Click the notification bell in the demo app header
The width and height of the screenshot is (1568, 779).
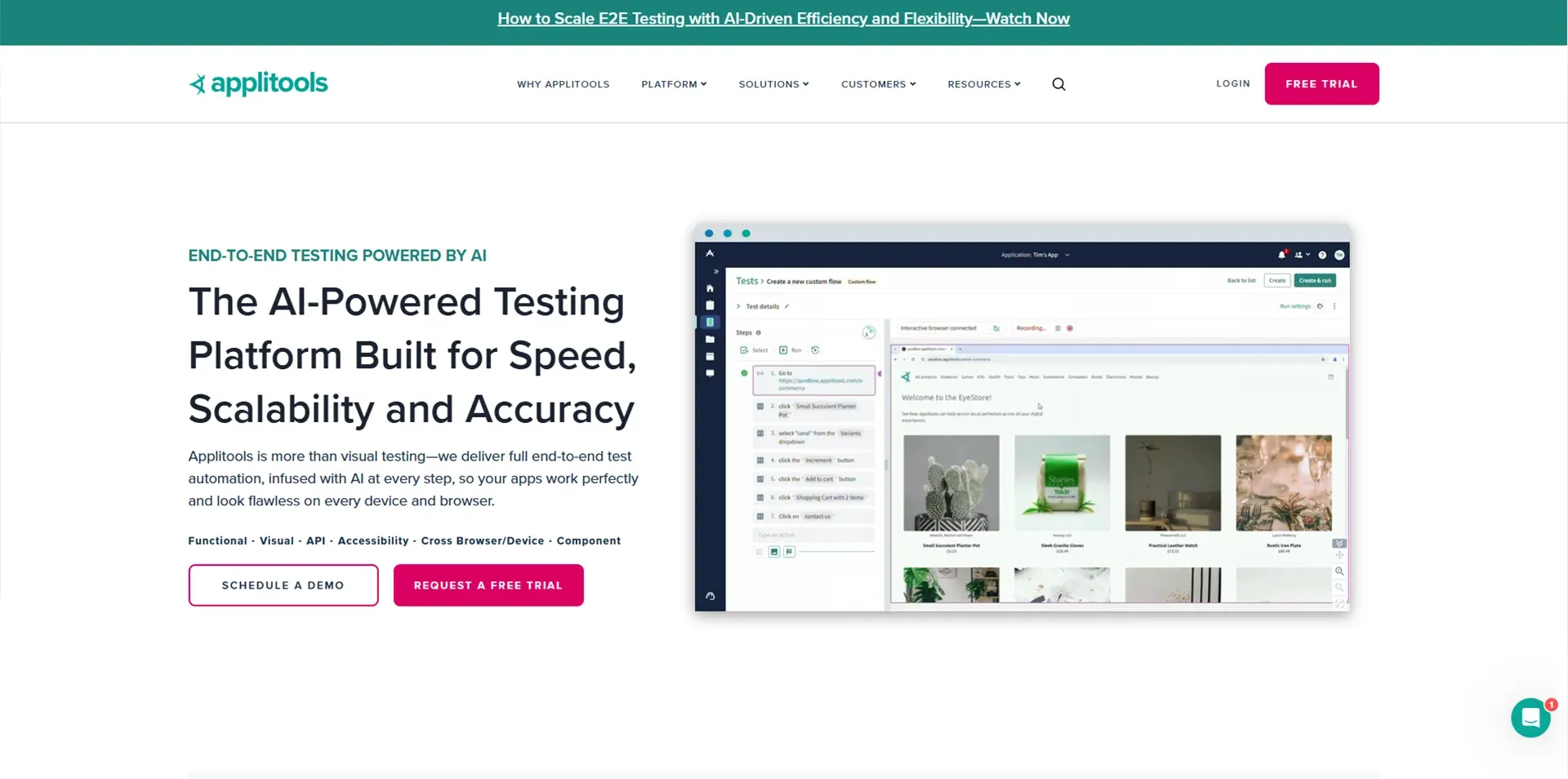(x=1282, y=255)
